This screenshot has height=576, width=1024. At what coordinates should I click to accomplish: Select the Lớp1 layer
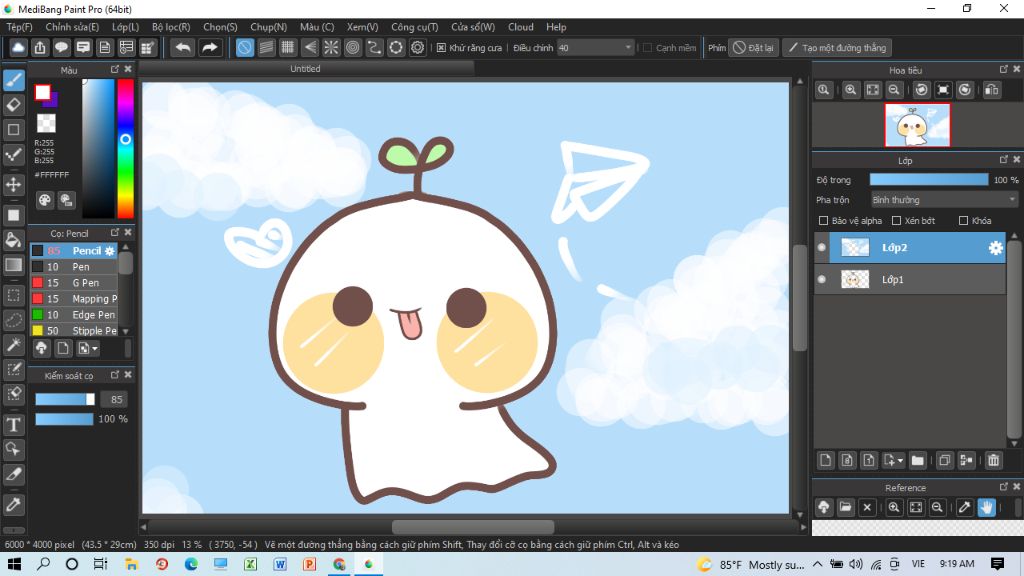click(910, 280)
